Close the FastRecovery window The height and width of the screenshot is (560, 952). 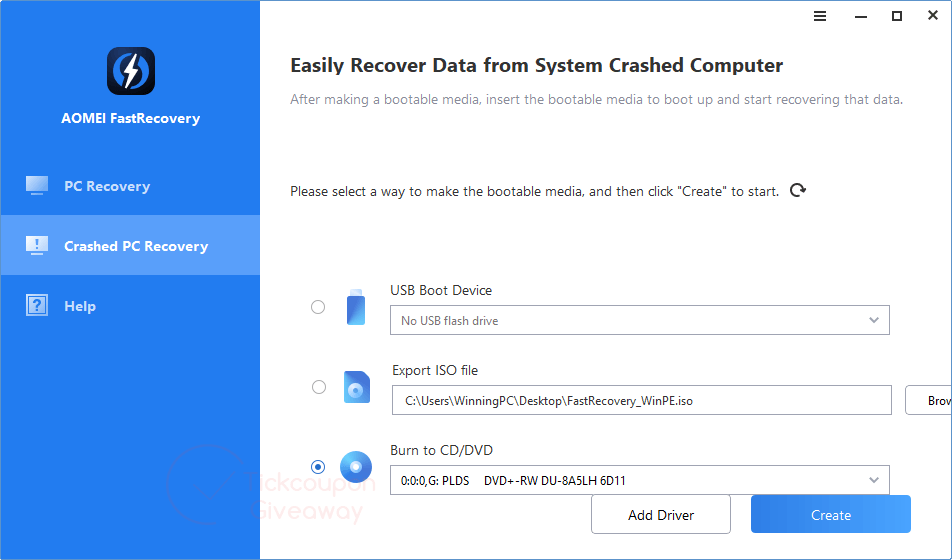[933, 16]
